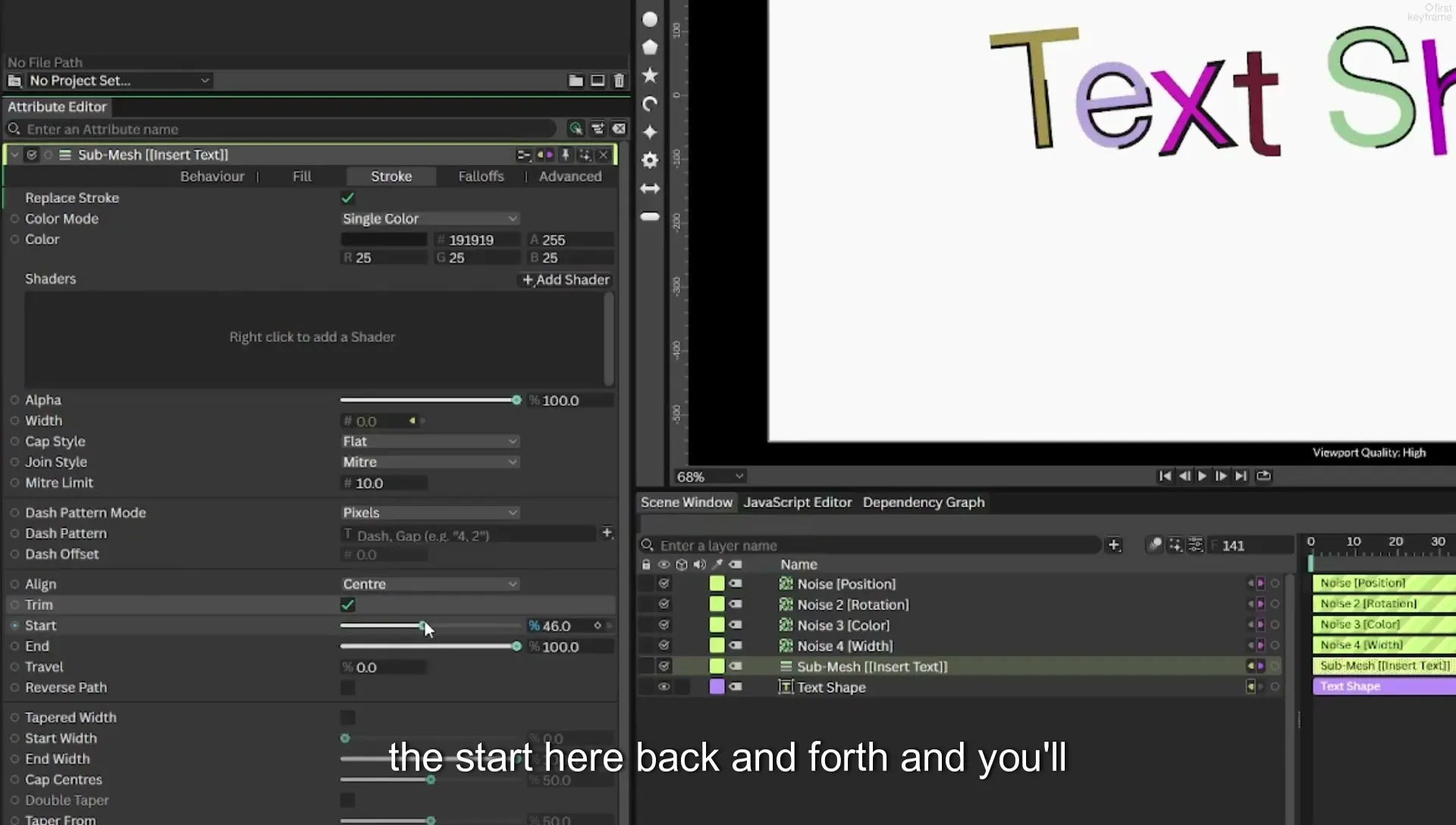Jump to the first frame
This screenshot has height=825, width=1456.
[1165, 476]
